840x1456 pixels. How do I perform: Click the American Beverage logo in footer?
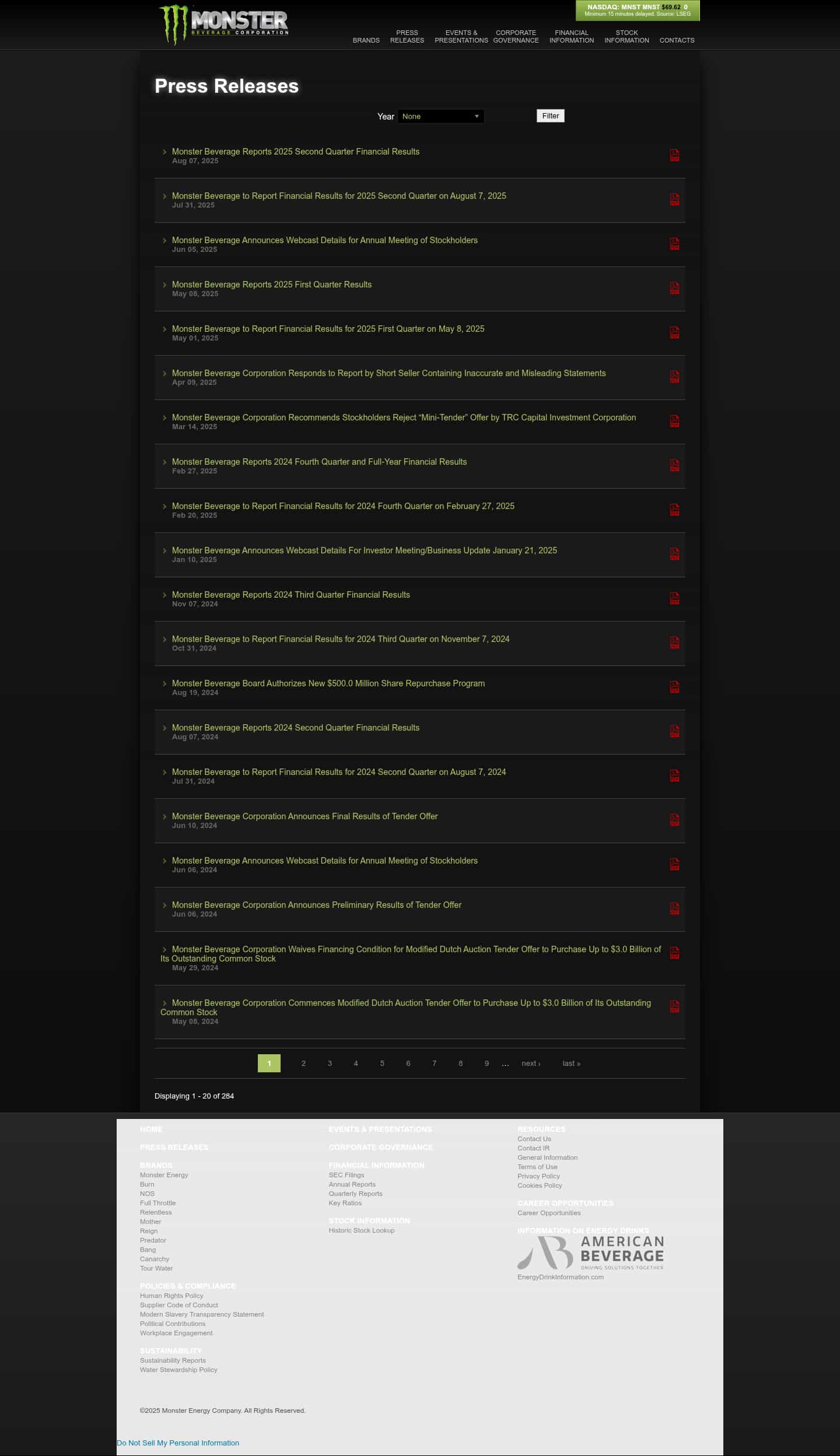[x=590, y=1252]
